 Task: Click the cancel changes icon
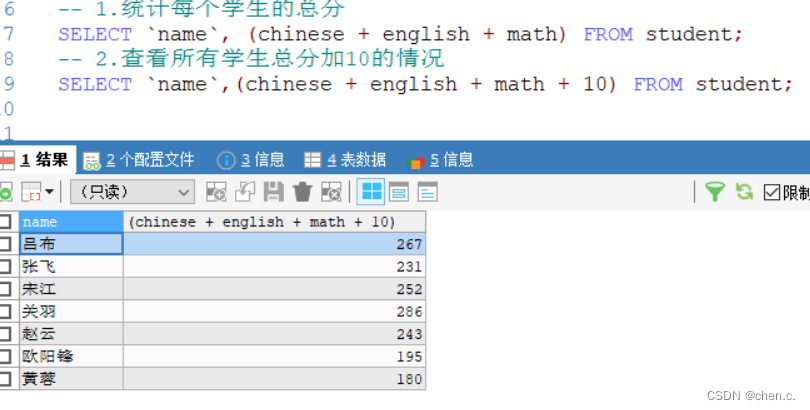point(331,192)
